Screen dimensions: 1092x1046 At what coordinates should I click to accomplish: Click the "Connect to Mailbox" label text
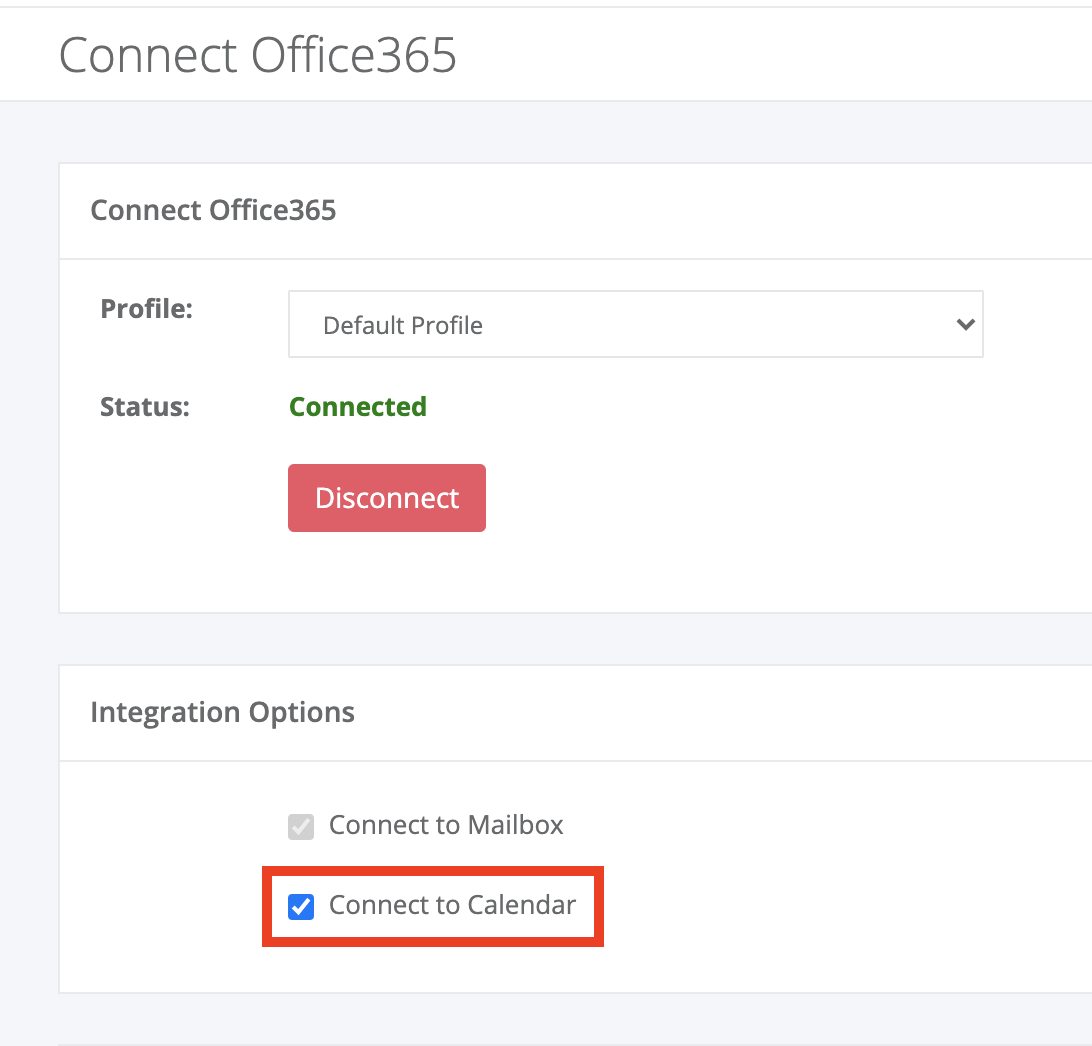(x=446, y=825)
